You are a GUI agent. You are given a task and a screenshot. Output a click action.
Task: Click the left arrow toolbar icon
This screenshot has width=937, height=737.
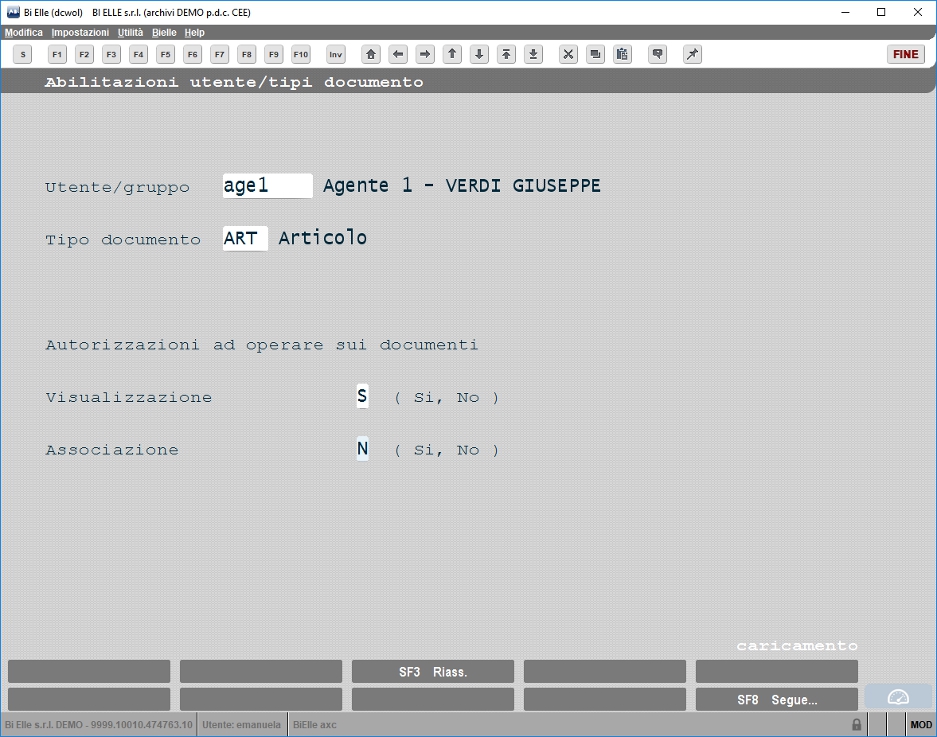click(x=398, y=54)
